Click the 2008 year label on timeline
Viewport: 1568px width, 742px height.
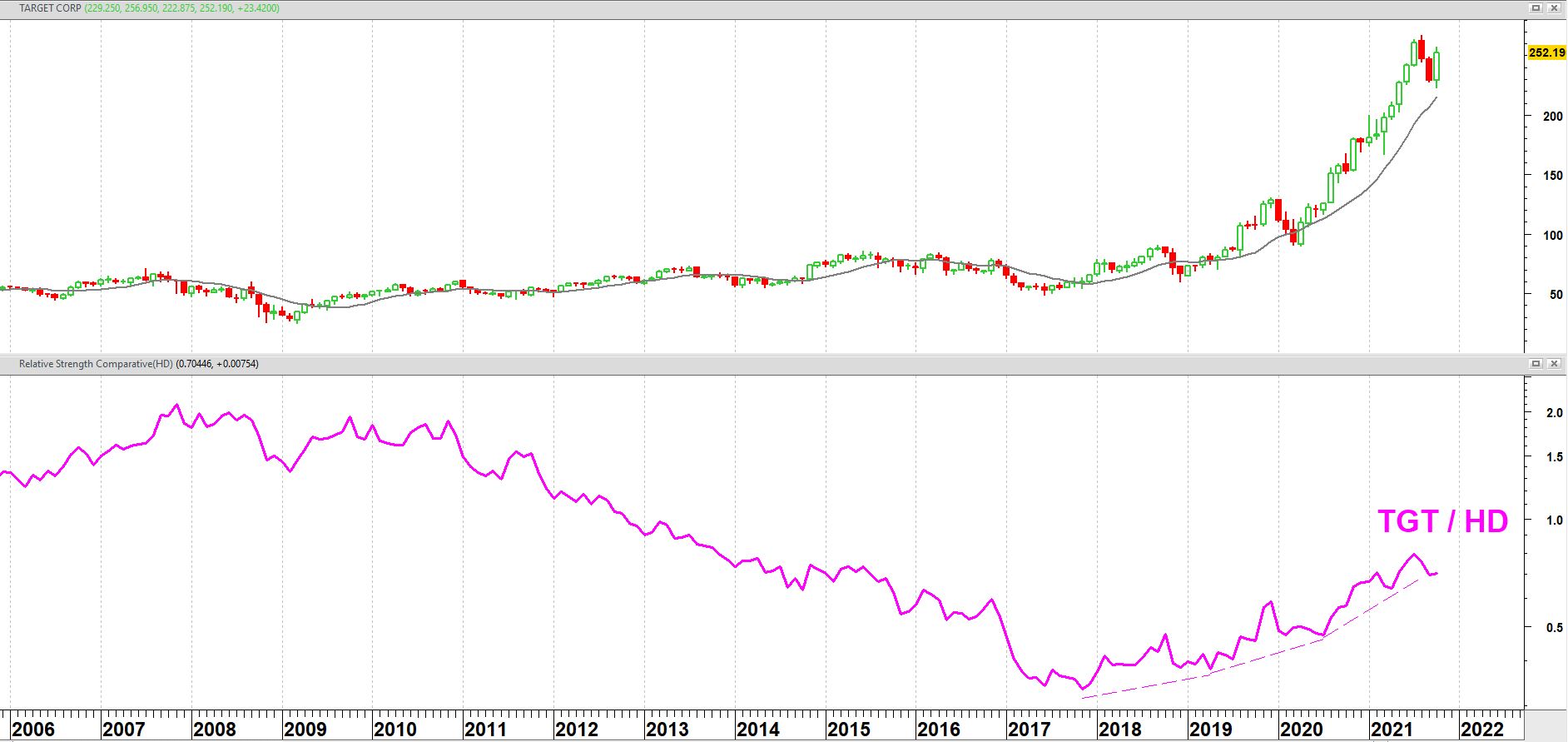[214, 730]
